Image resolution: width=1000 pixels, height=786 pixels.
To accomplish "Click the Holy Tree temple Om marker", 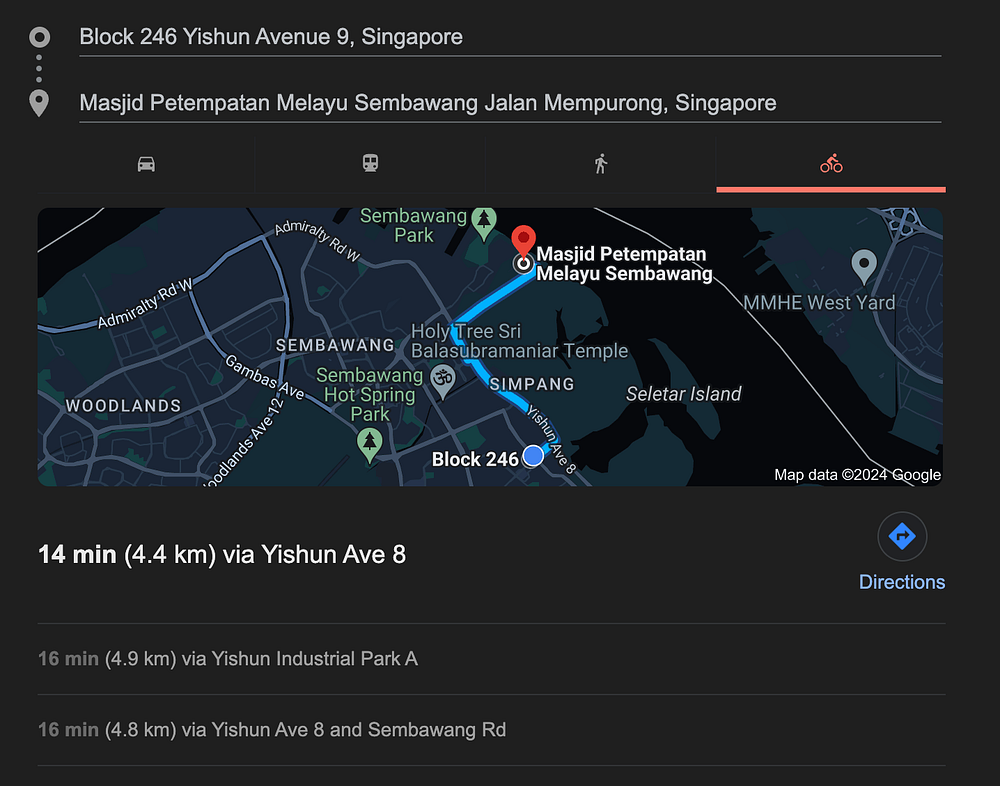I will click(x=442, y=381).
